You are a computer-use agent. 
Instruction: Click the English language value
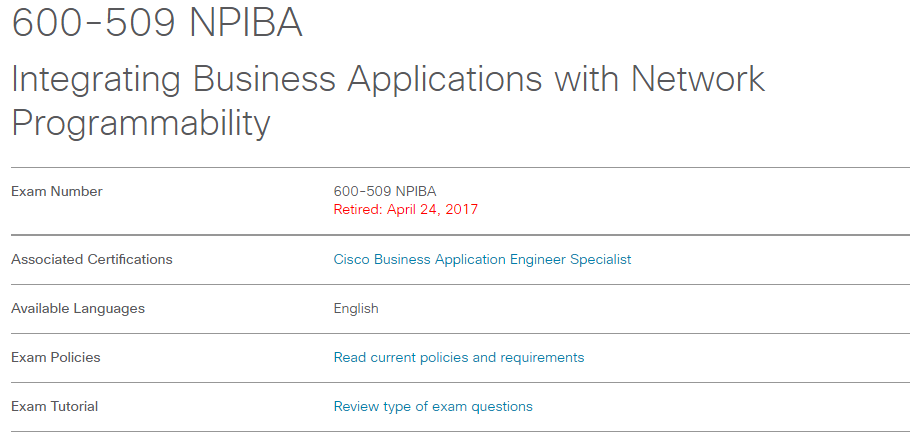coord(356,309)
